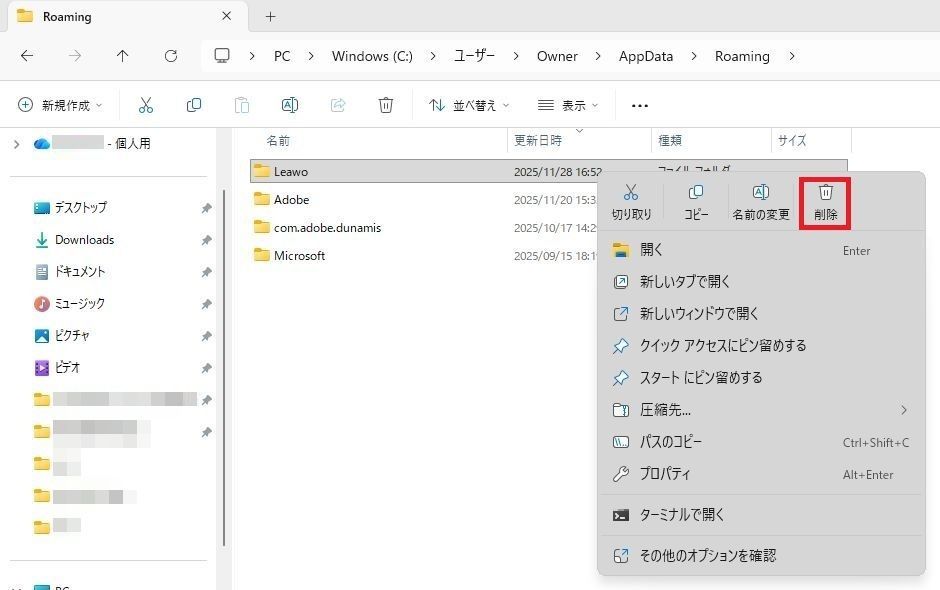This screenshot has width=940, height=590.
Task: Select パスのコピー in the context menu
Action: pos(670,442)
